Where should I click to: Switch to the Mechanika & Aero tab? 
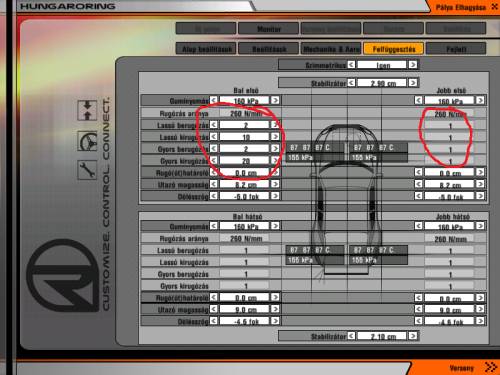[x=331, y=49]
